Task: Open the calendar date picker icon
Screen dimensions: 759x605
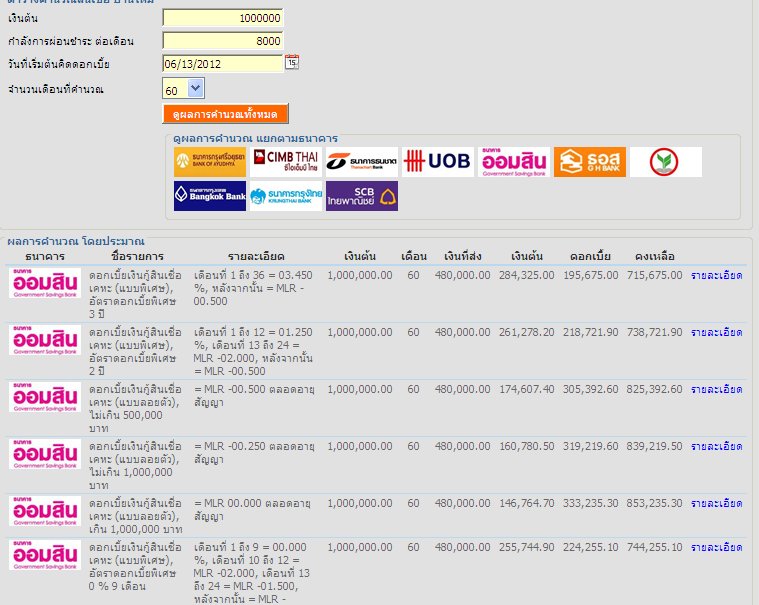Action: (292, 62)
